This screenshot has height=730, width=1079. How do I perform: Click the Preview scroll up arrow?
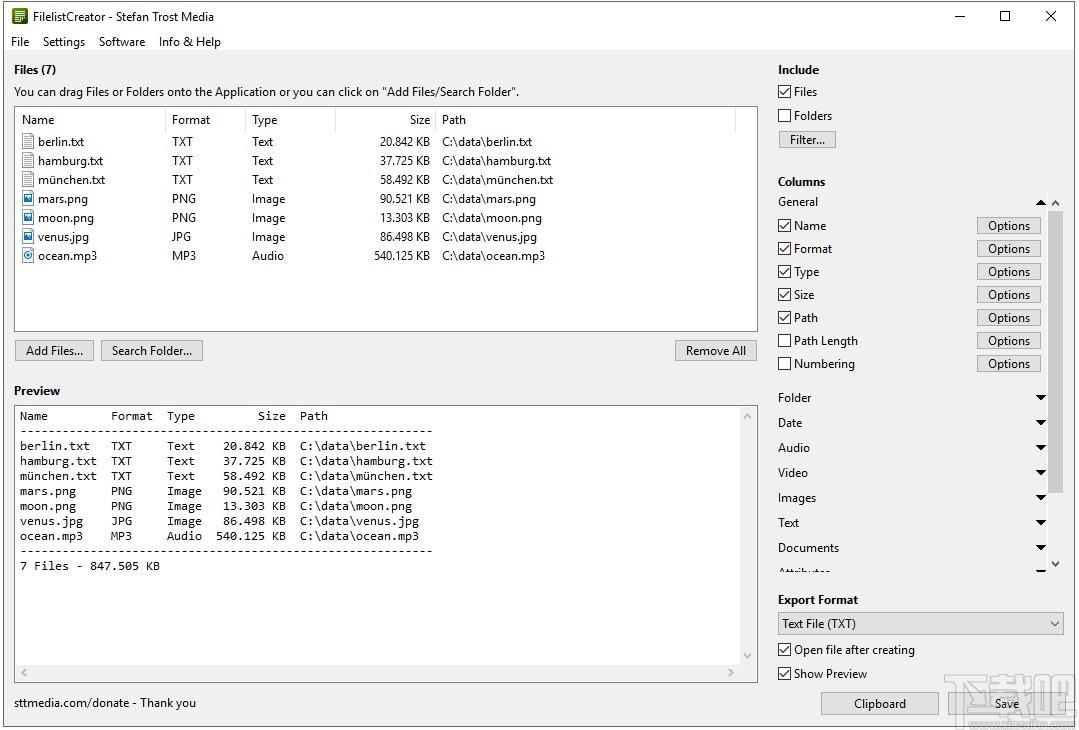[748, 416]
